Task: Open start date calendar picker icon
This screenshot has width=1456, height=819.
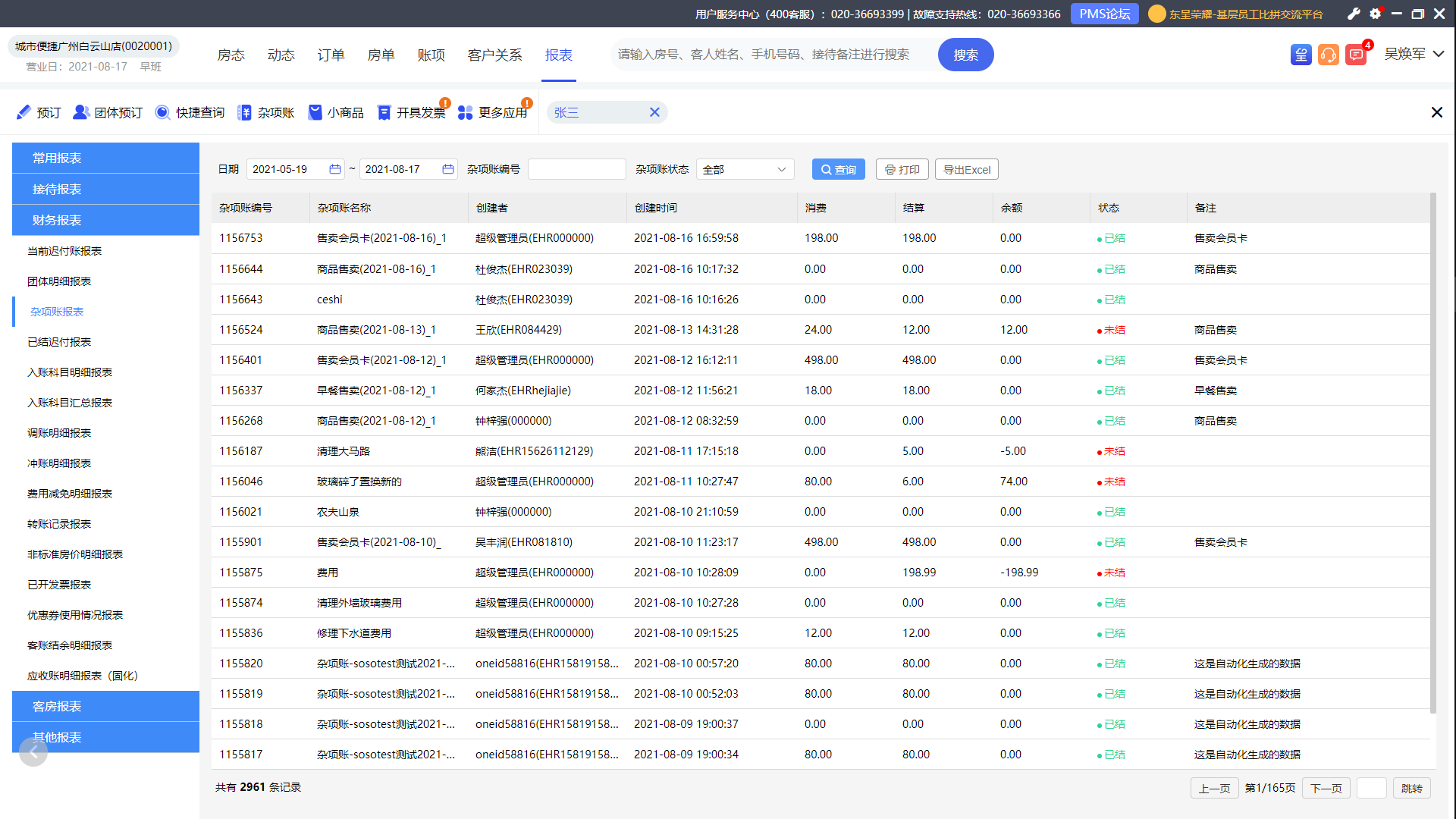Action: pyautogui.click(x=334, y=169)
